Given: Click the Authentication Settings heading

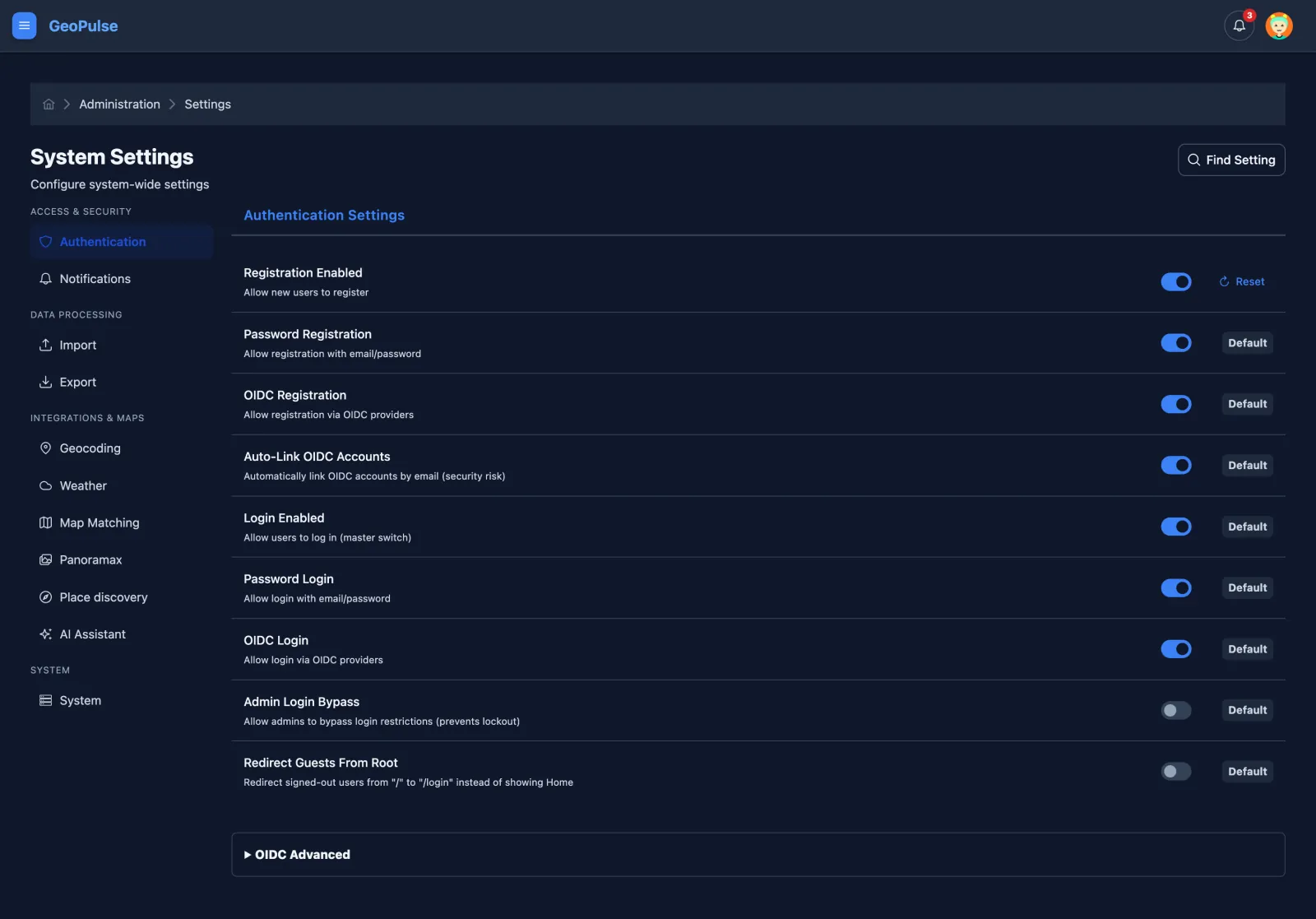Looking at the screenshot, I should coord(324,216).
